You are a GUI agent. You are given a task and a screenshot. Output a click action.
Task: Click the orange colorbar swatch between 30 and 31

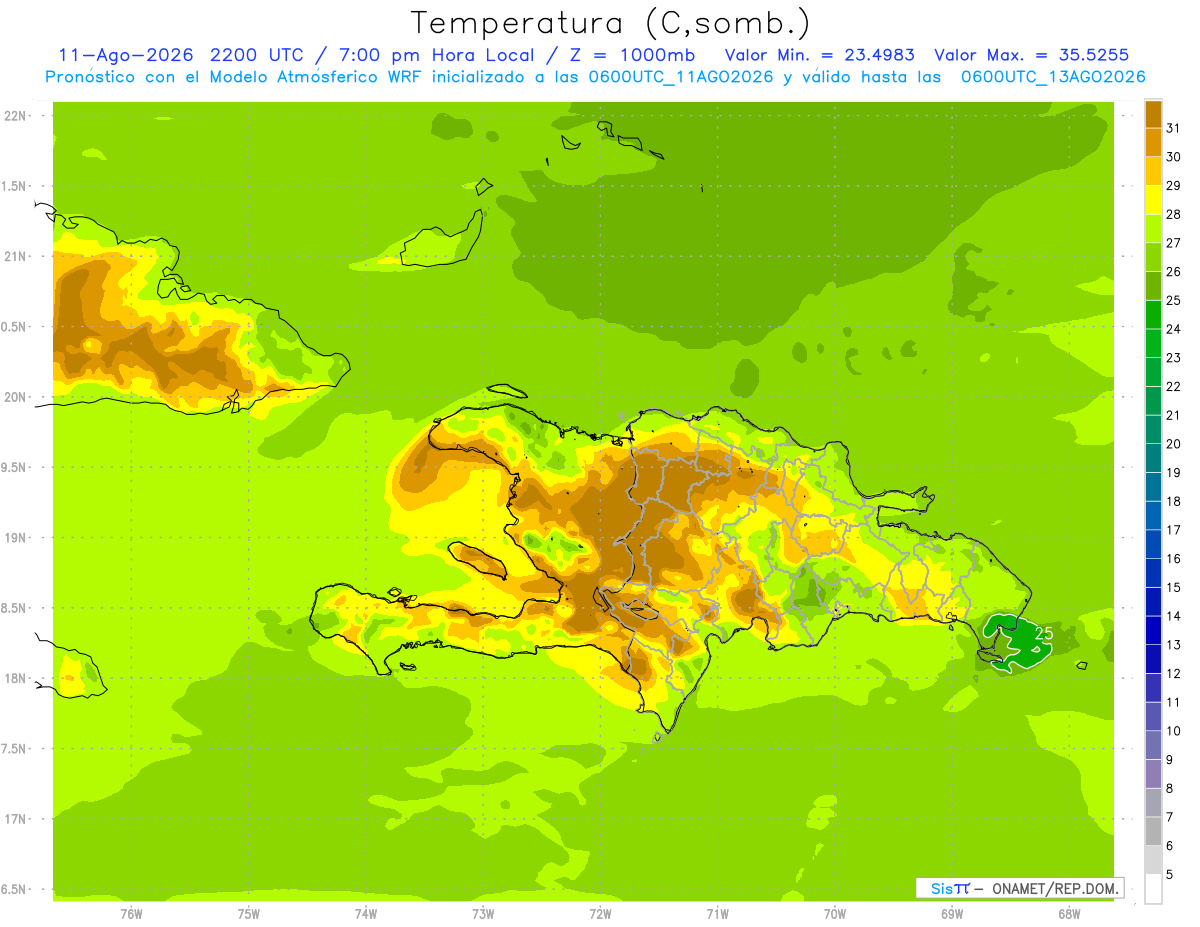[1153, 142]
